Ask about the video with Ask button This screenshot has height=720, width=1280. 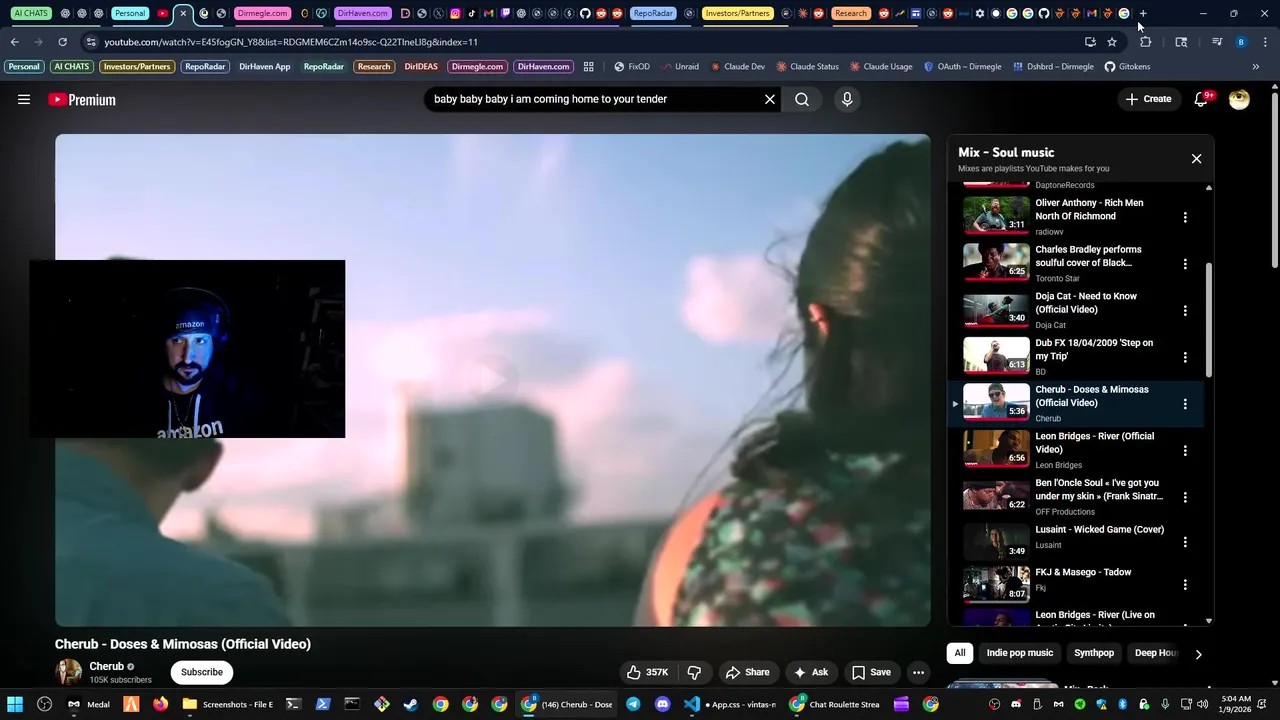tap(811, 672)
